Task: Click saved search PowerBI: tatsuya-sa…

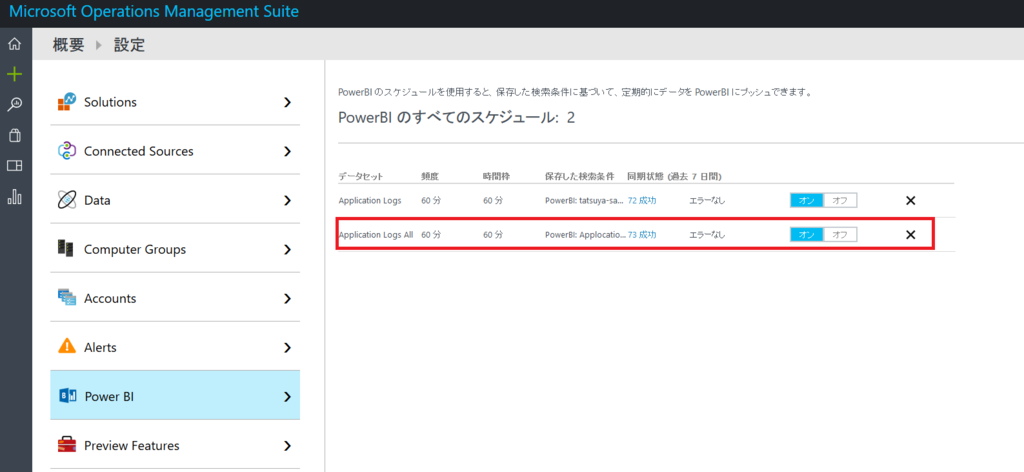Action: (584, 200)
